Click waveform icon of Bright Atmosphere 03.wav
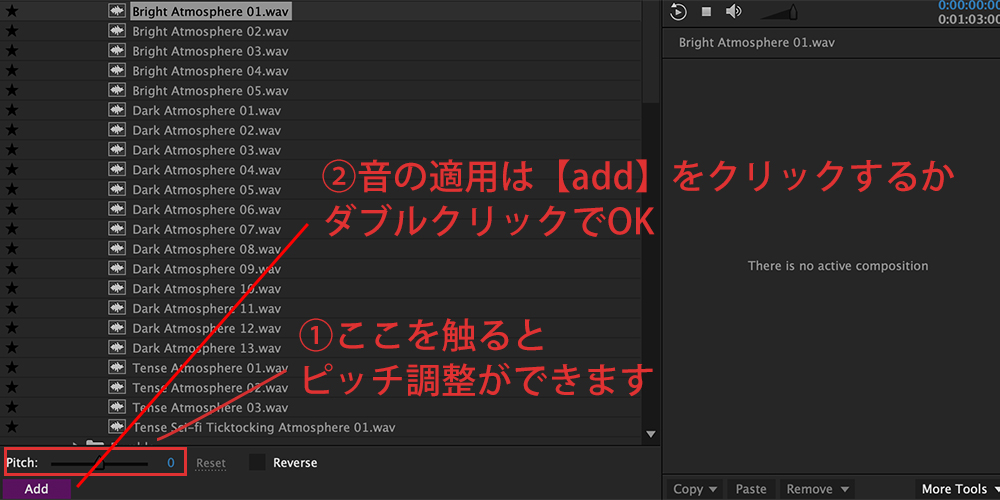 tap(117, 50)
